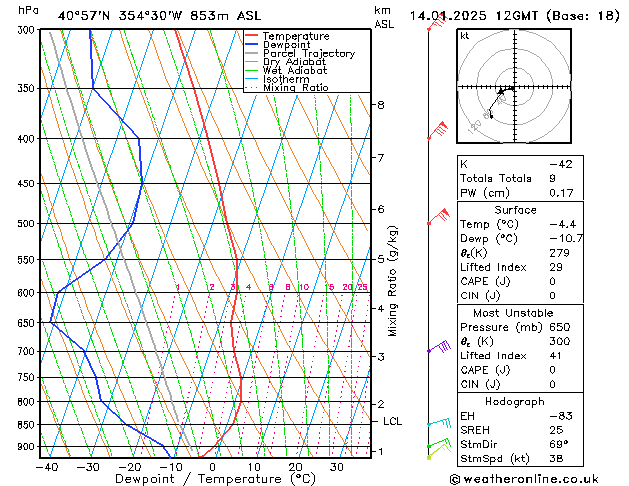Click the date '14.01.2025 12GMT (Base: 18)'
Screen dimensions: 629x486
515,16
